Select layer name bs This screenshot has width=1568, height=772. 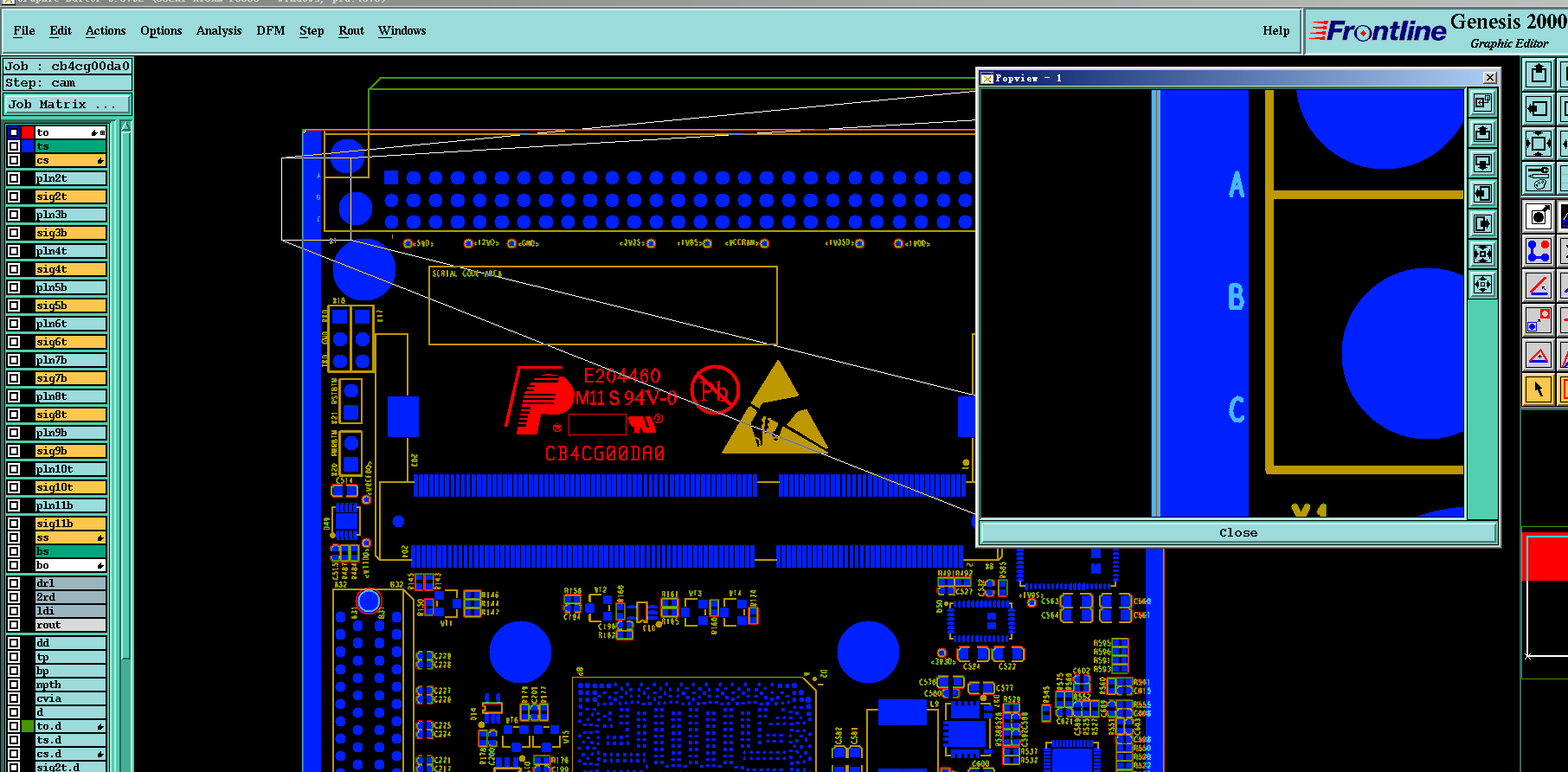click(71, 551)
